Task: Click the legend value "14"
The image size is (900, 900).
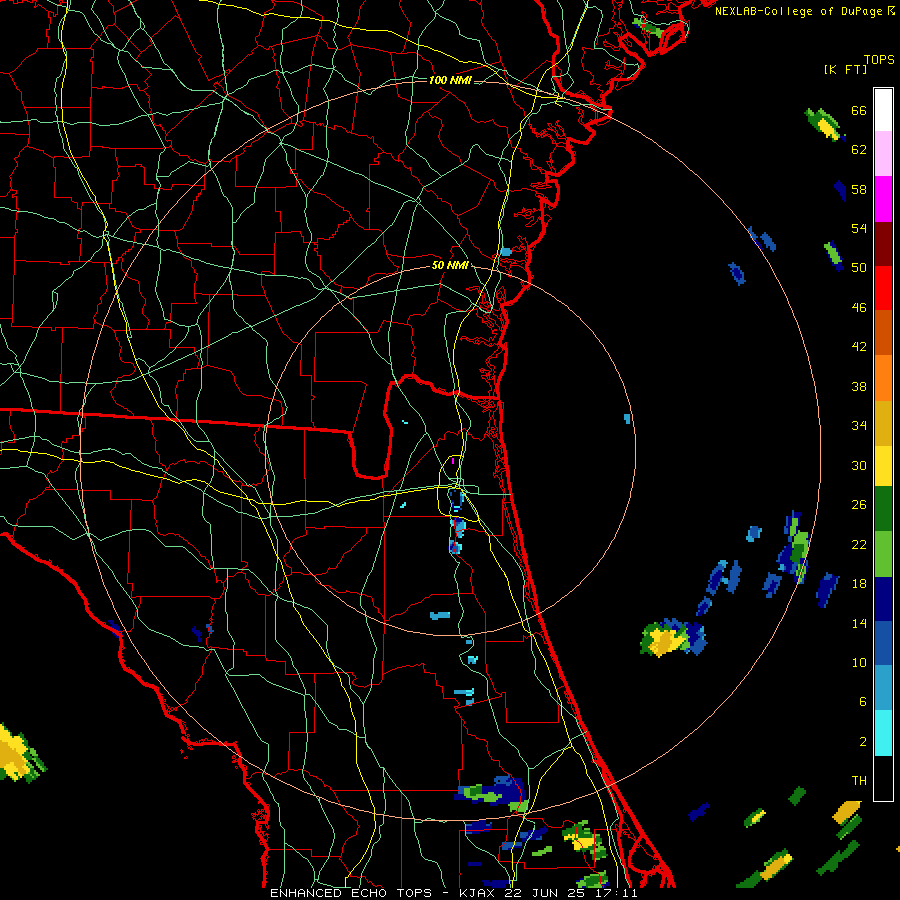Action: [x=859, y=623]
